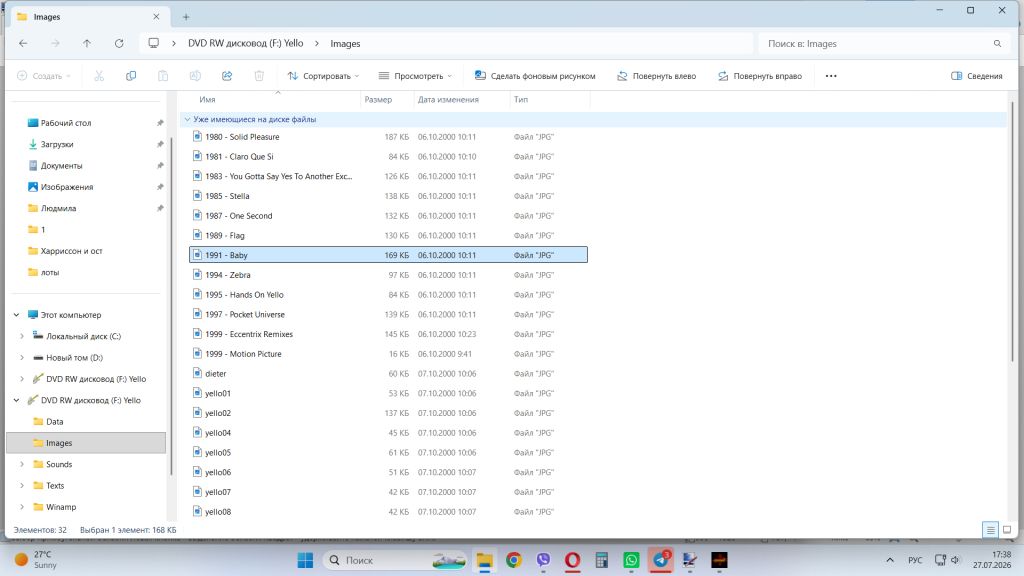Click the Cut scissors icon

tap(99, 76)
